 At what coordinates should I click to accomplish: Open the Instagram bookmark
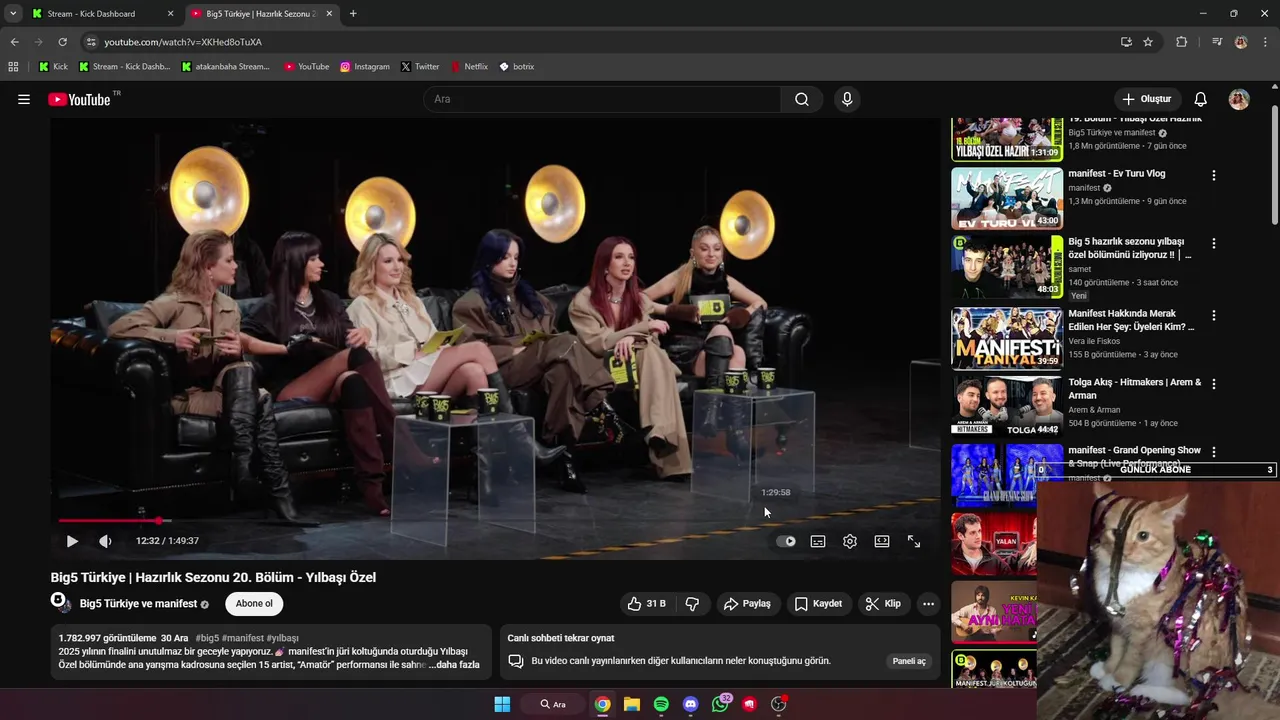(365, 67)
